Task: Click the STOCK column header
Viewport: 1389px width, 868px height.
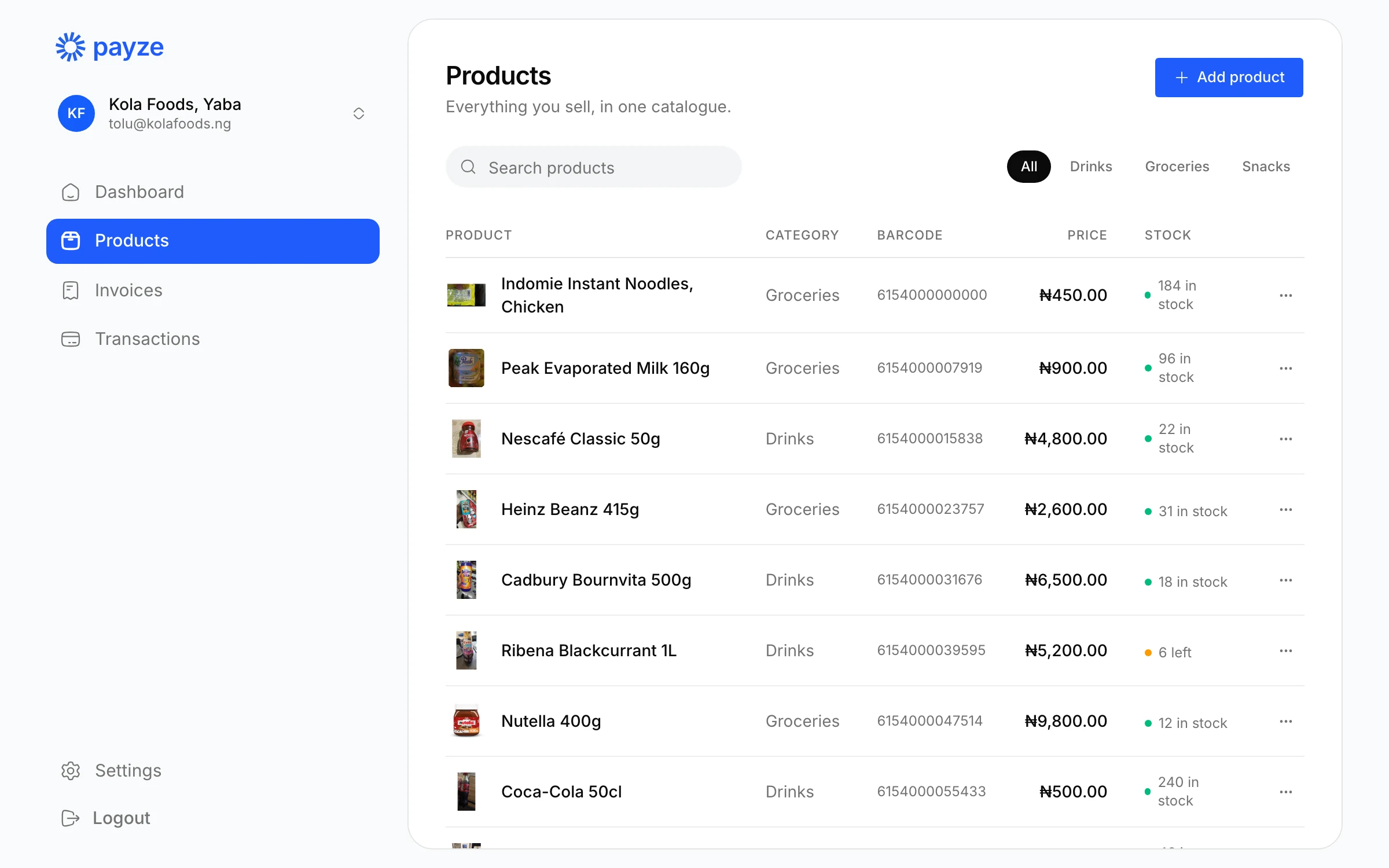Action: (1168, 236)
